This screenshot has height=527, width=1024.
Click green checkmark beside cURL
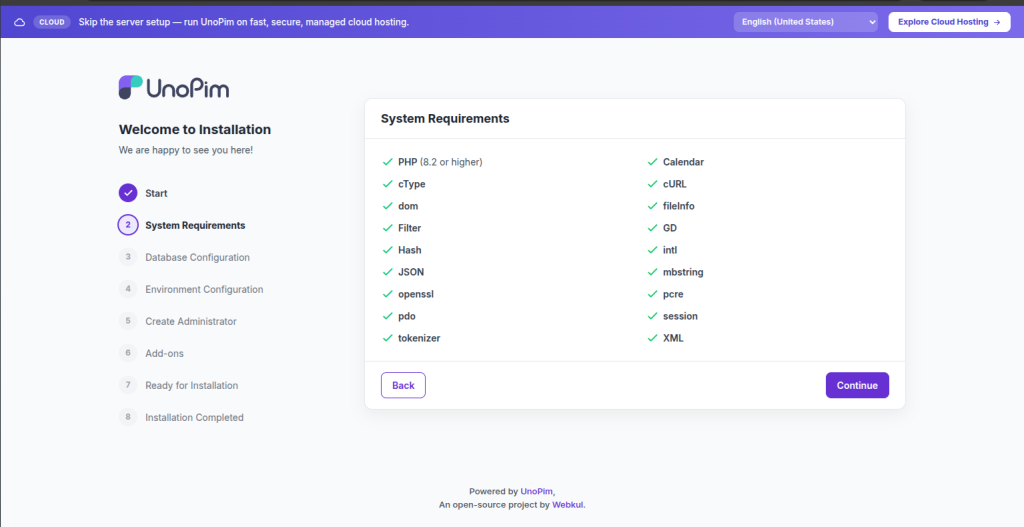[x=652, y=184]
